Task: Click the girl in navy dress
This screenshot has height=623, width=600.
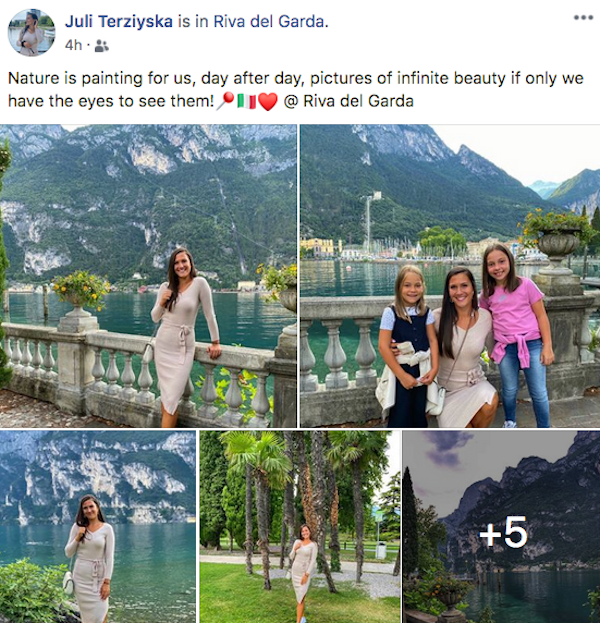Action: point(408,346)
